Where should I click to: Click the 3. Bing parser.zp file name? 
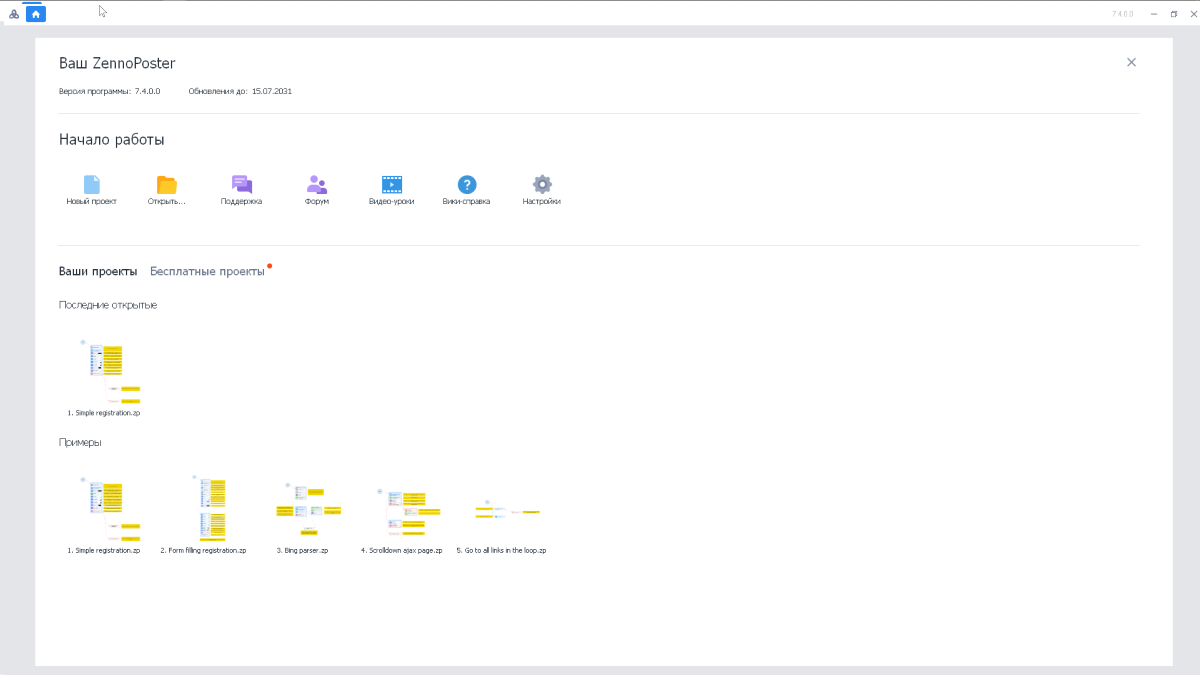point(303,551)
